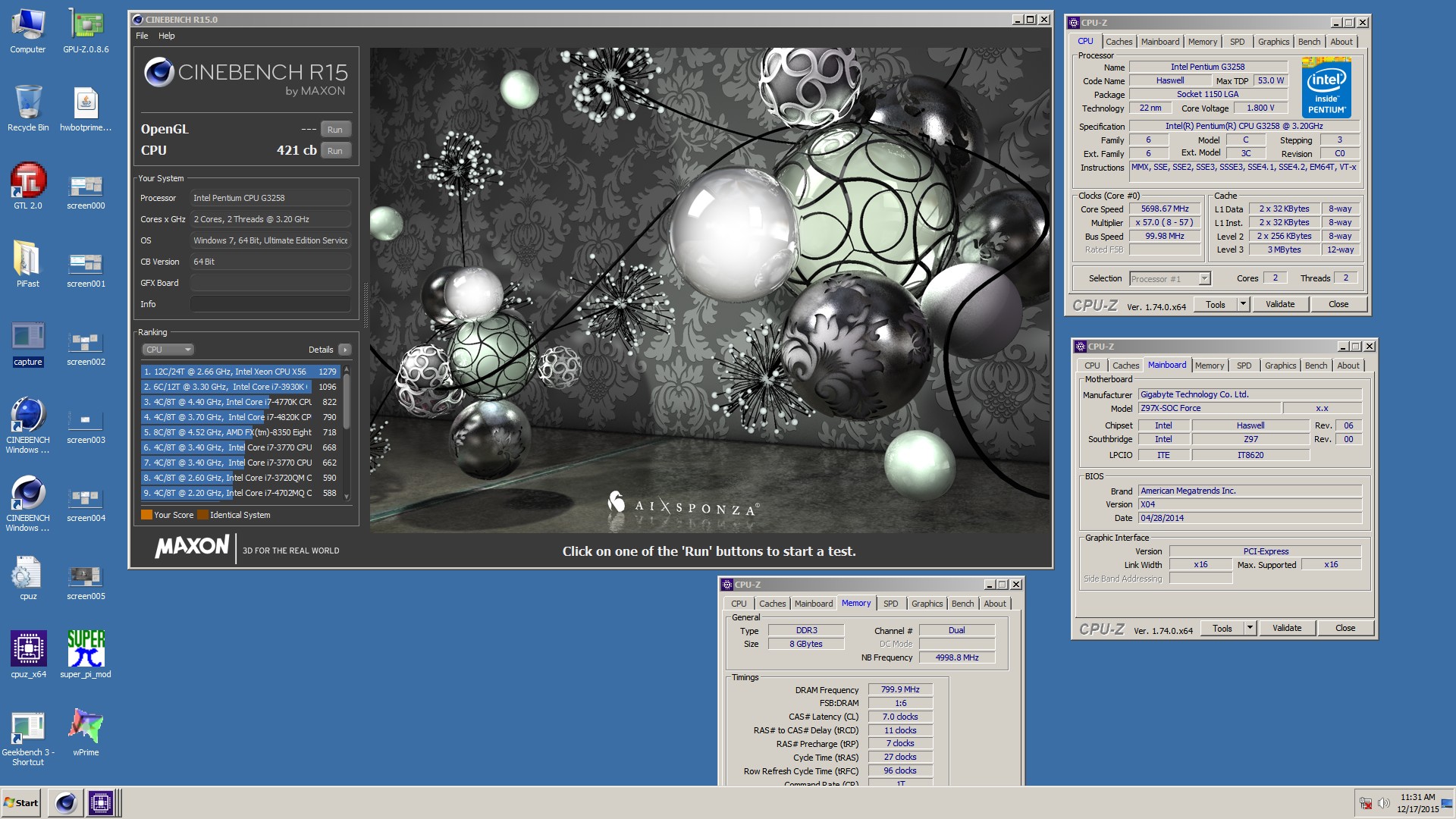Click the network icon in system tray
The height and width of the screenshot is (819, 1456).
coord(1366,803)
